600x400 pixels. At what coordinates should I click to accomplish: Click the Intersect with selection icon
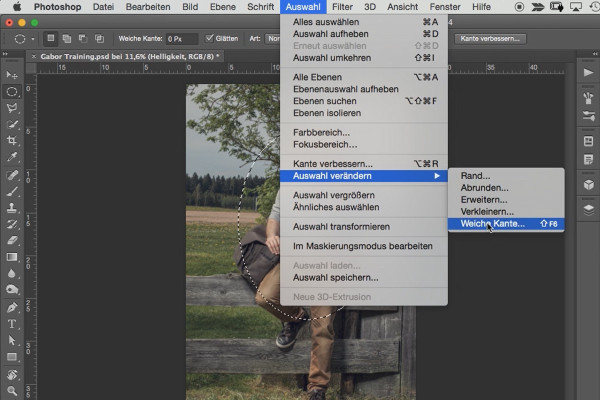99,38
